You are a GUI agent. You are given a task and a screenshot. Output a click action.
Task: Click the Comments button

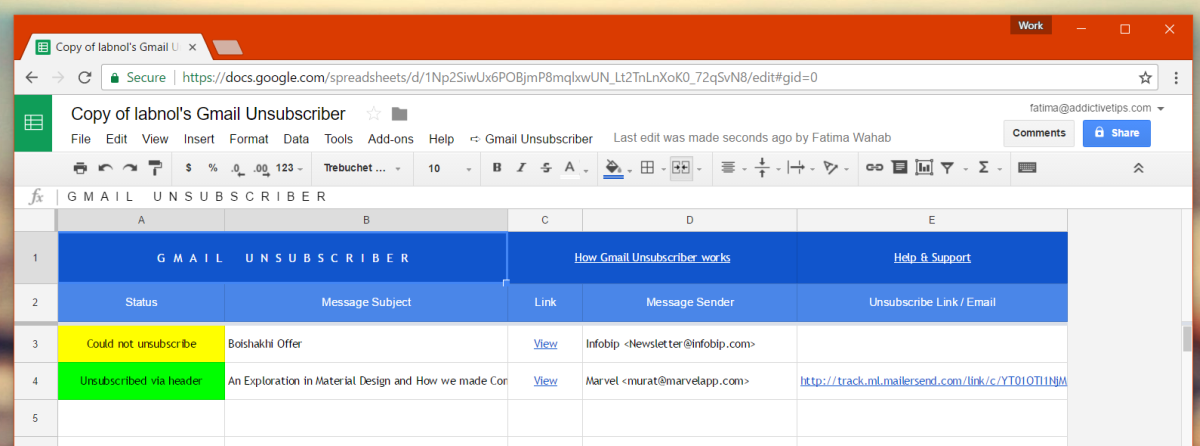pos(1039,133)
